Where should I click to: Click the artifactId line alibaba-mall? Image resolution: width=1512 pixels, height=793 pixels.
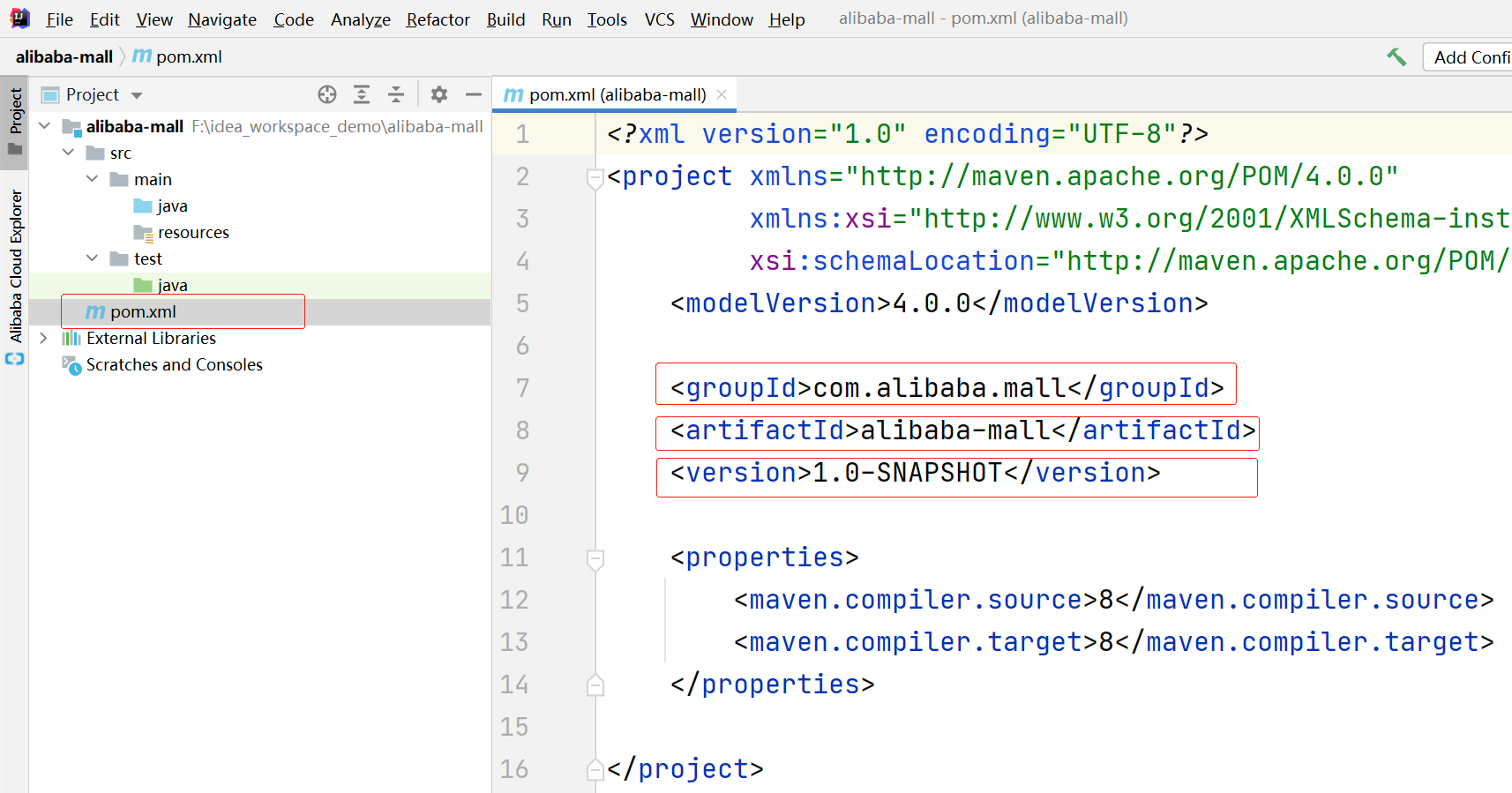tap(962, 430)
